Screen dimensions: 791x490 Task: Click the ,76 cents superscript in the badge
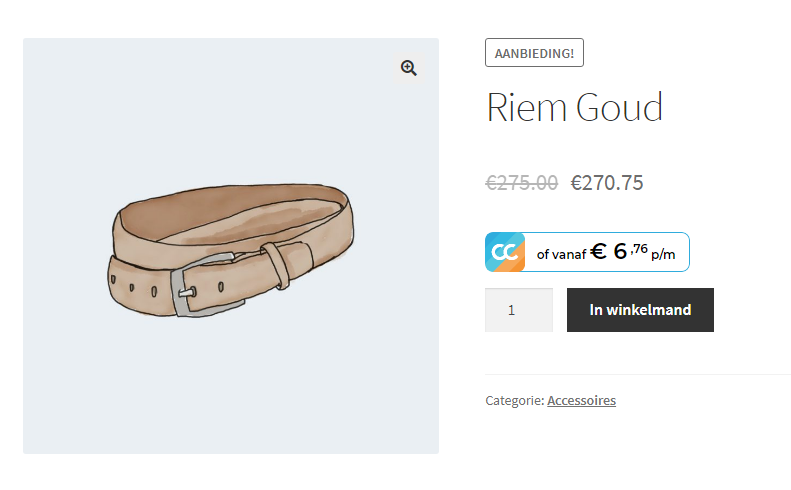[639, 246]
